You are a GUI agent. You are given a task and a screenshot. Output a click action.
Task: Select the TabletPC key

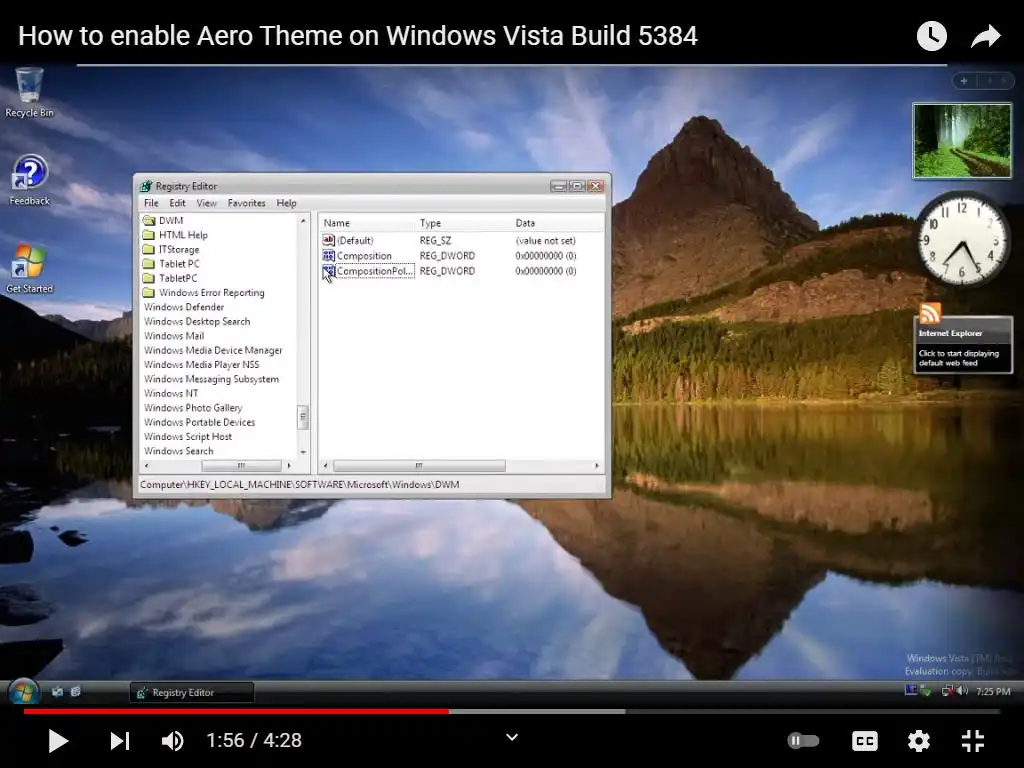170,278
